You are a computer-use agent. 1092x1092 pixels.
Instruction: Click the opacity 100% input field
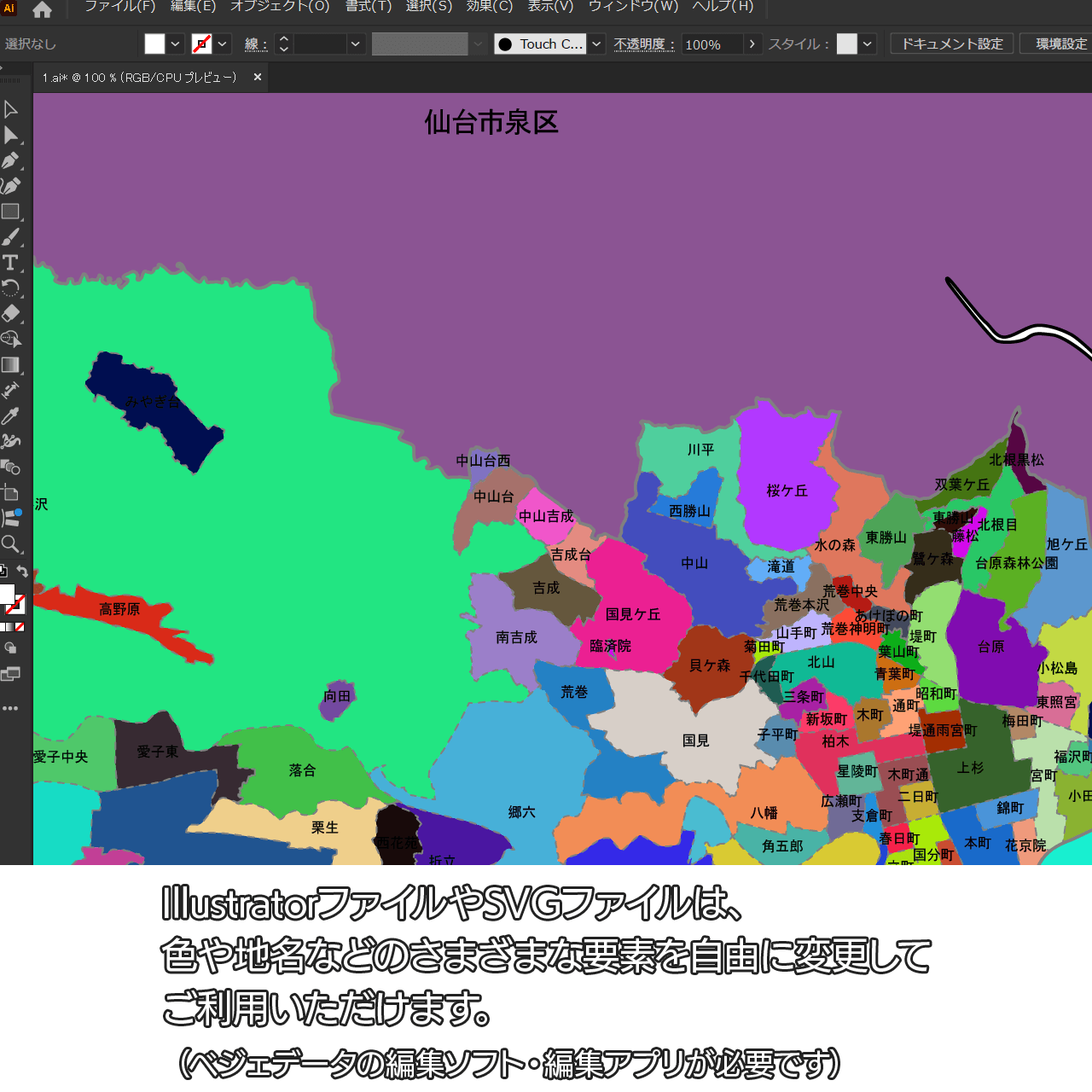pos(712,44)
